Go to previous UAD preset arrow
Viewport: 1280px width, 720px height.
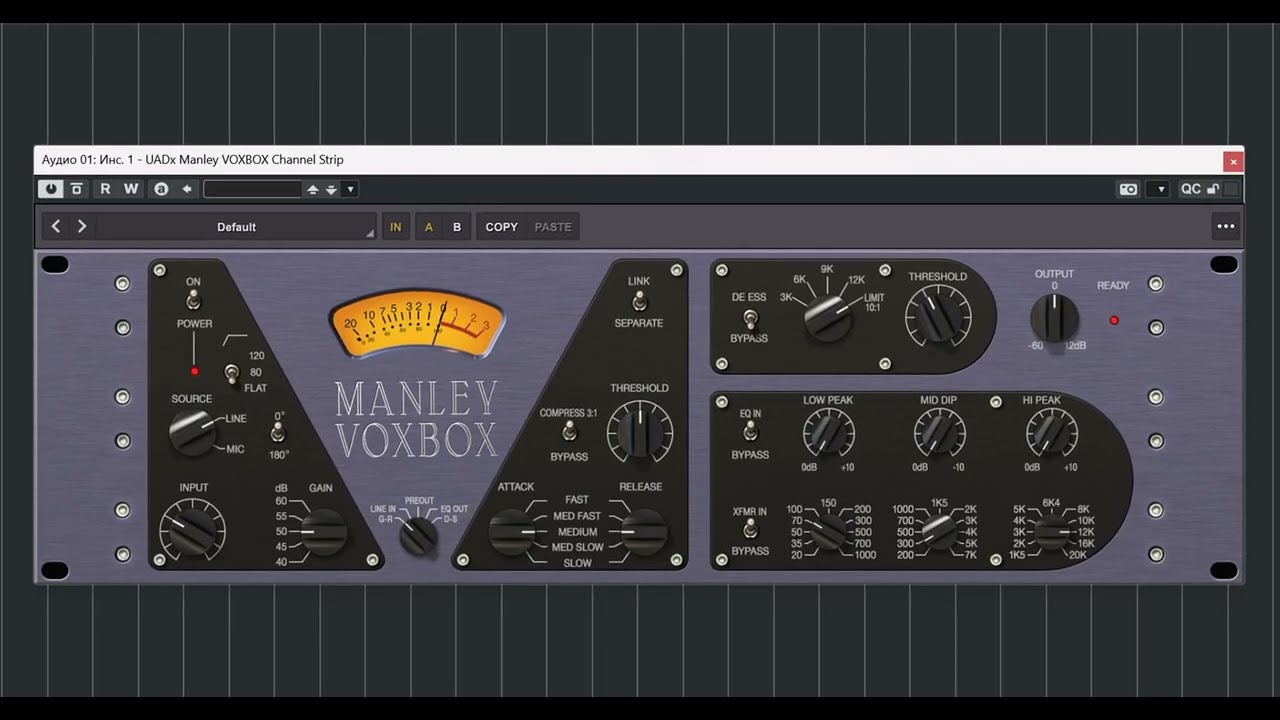point(56,227)
